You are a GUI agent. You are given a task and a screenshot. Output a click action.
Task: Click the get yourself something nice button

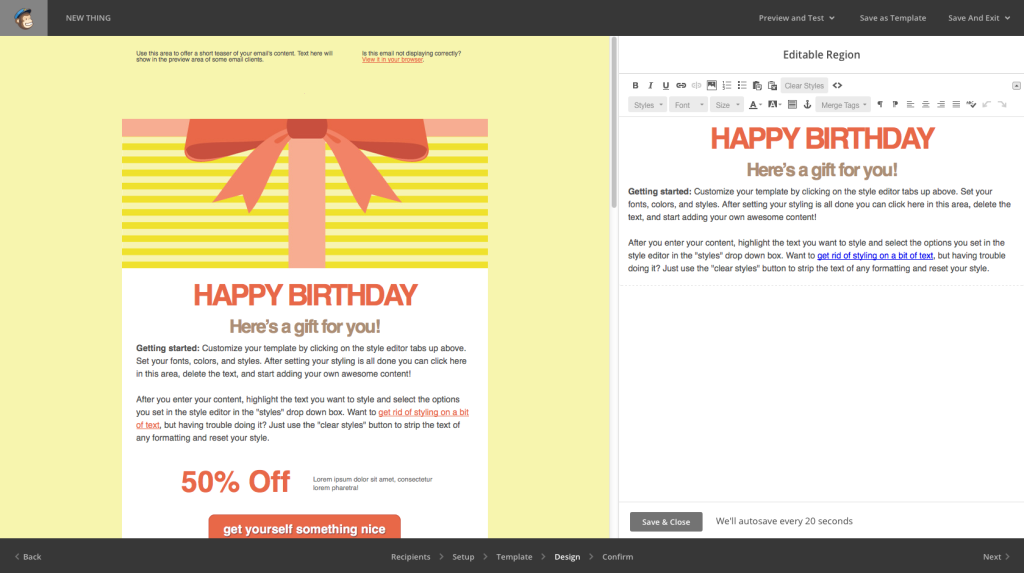304,527
